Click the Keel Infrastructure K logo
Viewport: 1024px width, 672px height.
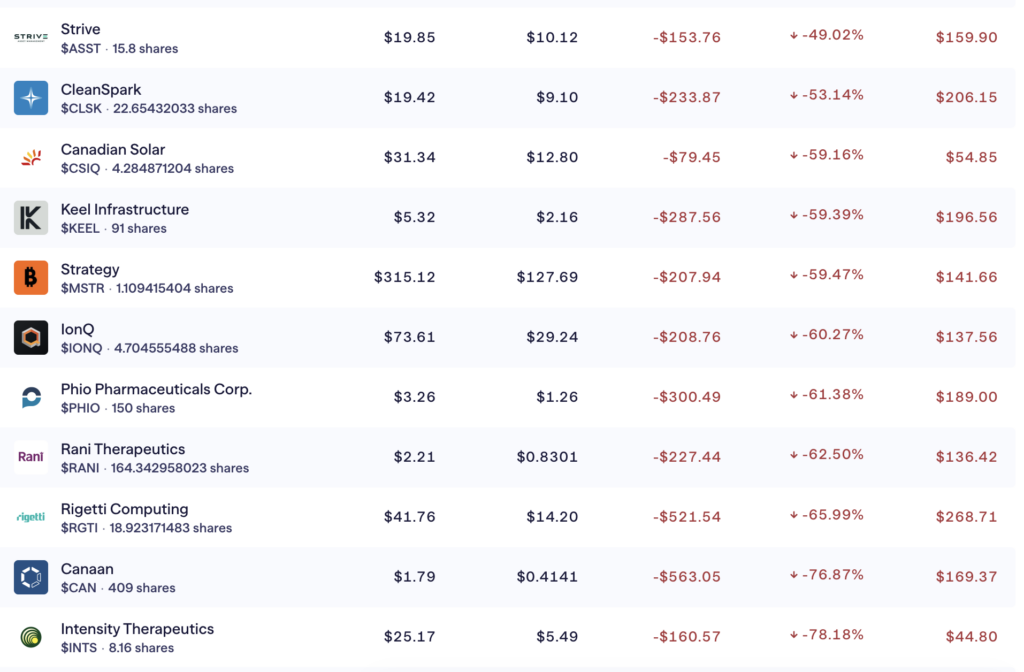coord(31,218)
